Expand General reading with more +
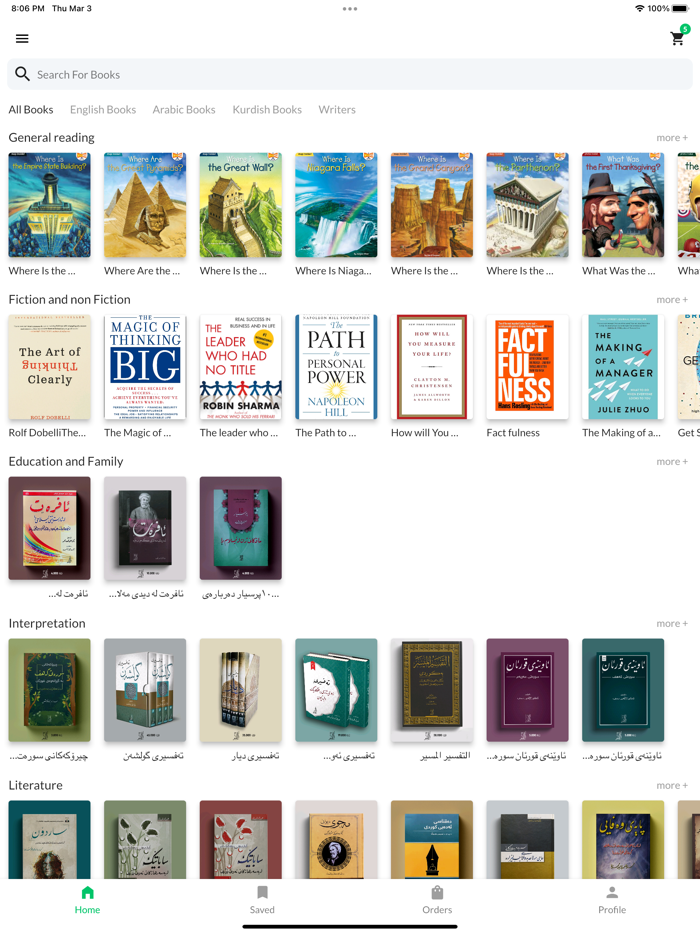This screenshot has height=934, width=700. [672, 138]
